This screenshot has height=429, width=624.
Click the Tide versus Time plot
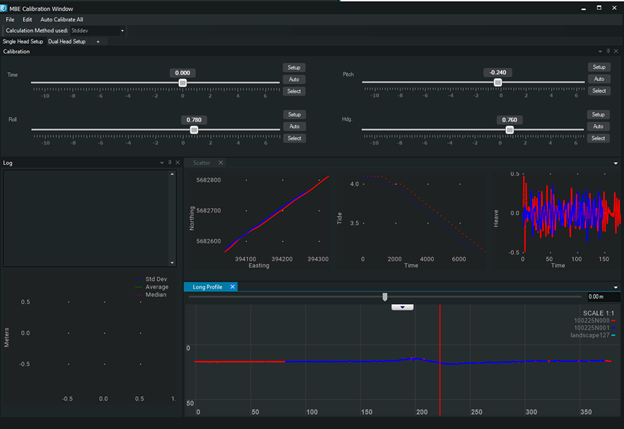(x=411, y=220)
